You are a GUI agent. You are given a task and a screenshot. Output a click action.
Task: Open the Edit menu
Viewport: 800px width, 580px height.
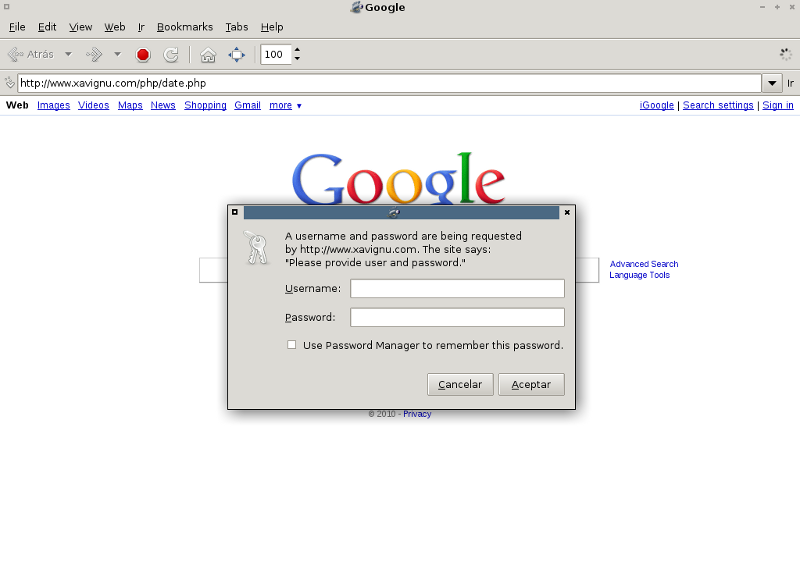47,27
